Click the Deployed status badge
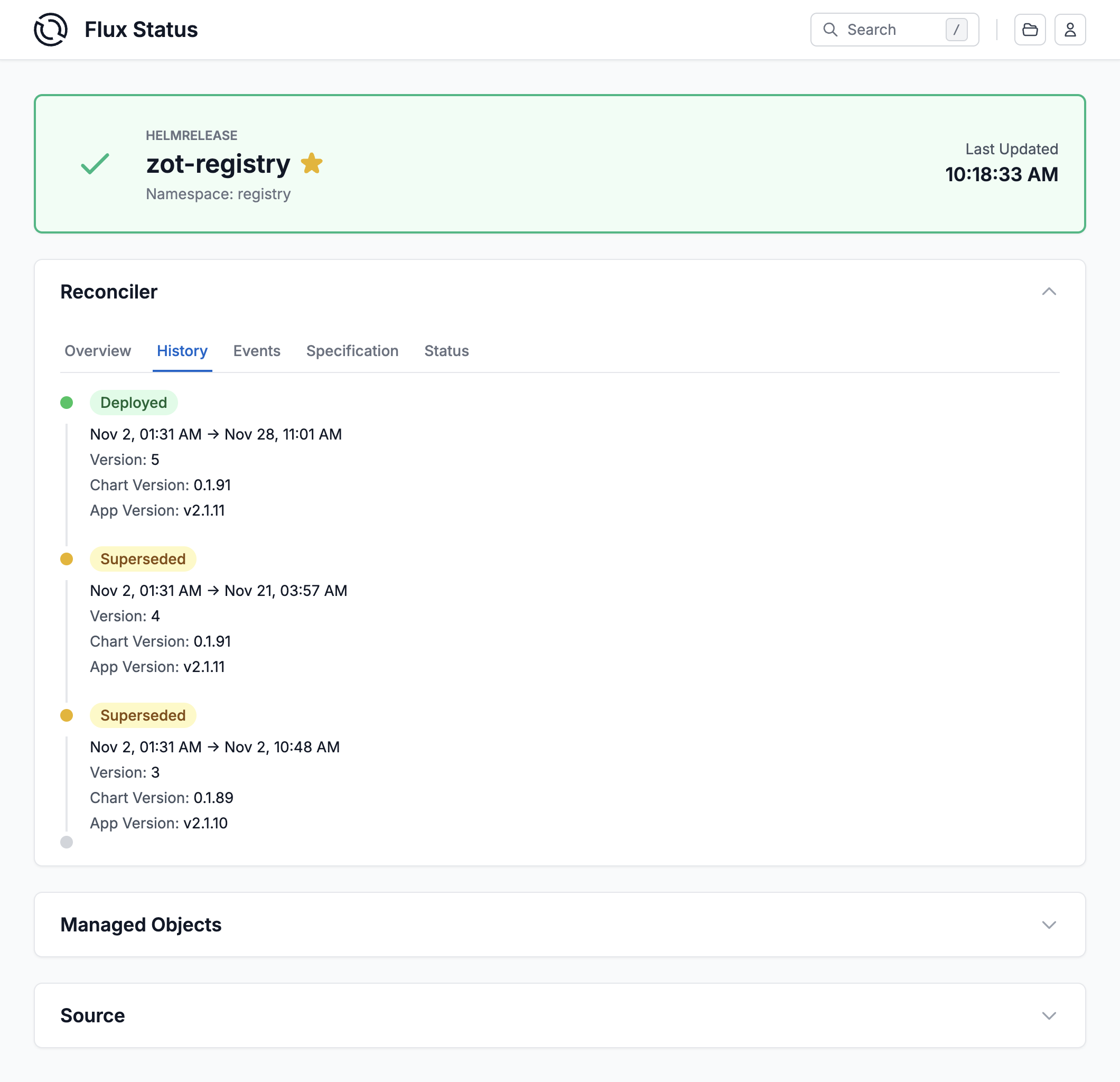 133,403
